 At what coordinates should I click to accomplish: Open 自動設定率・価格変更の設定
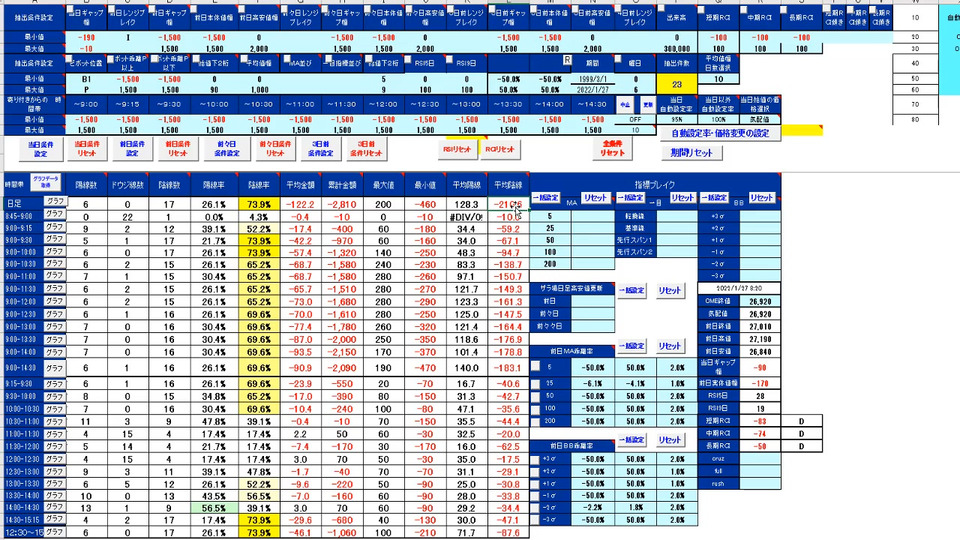[x=720, y=133]
